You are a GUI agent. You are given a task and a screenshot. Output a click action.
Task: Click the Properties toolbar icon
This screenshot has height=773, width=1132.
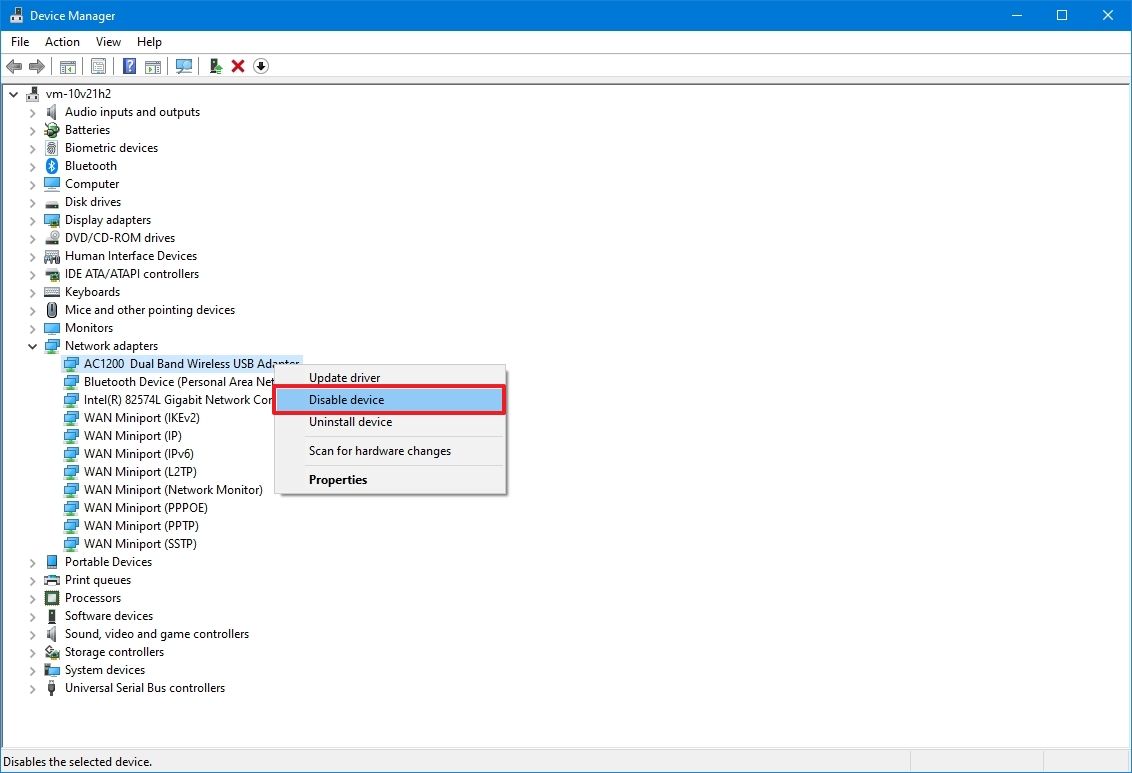98,66
